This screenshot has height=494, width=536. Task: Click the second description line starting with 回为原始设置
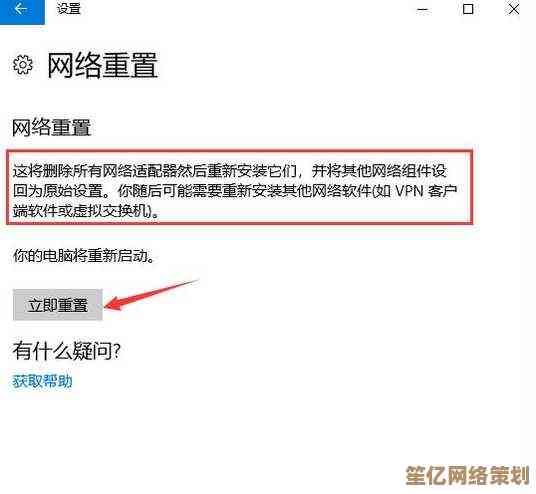235,191
